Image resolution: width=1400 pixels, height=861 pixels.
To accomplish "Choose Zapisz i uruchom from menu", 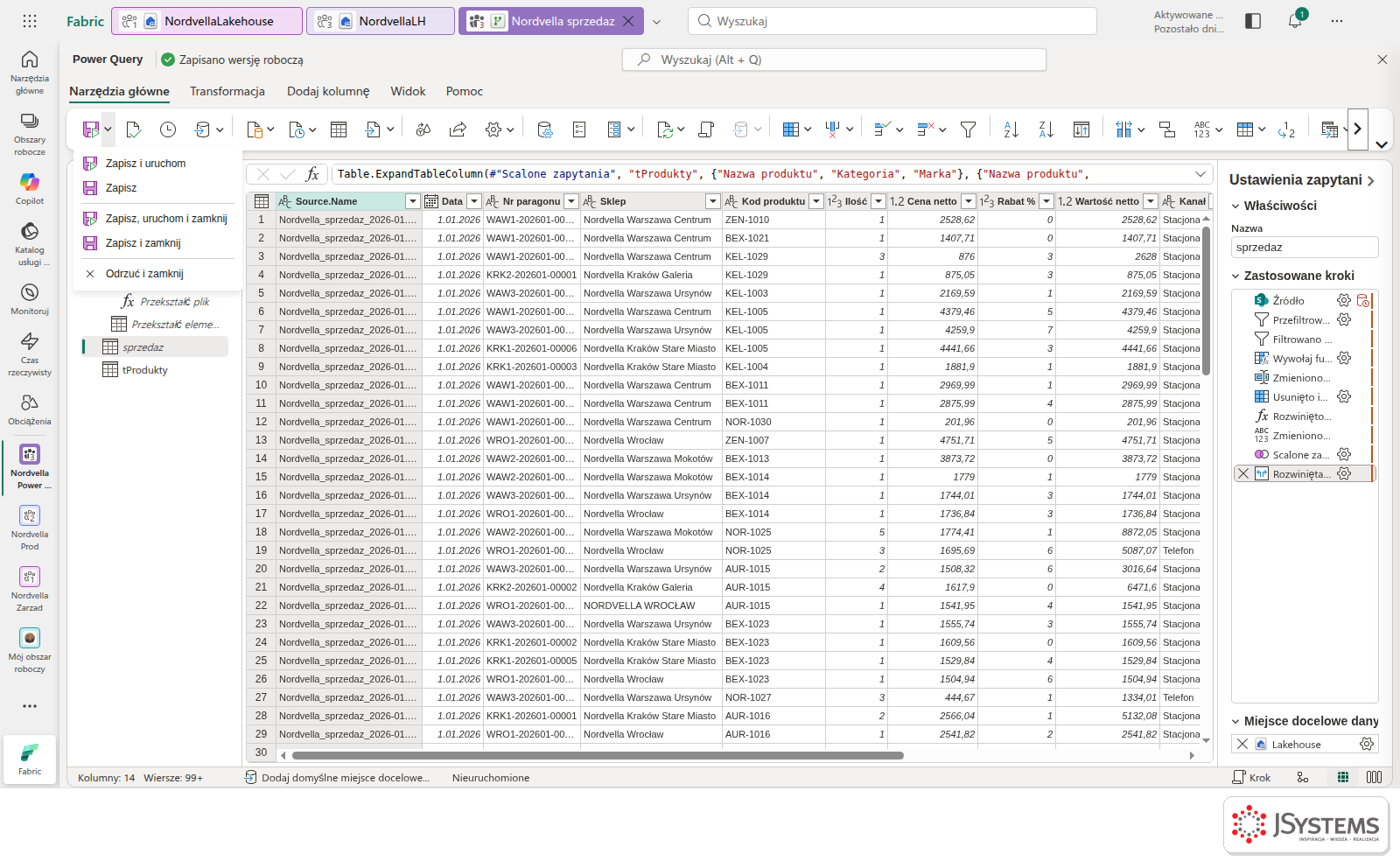I will click(x=145, y=164).
